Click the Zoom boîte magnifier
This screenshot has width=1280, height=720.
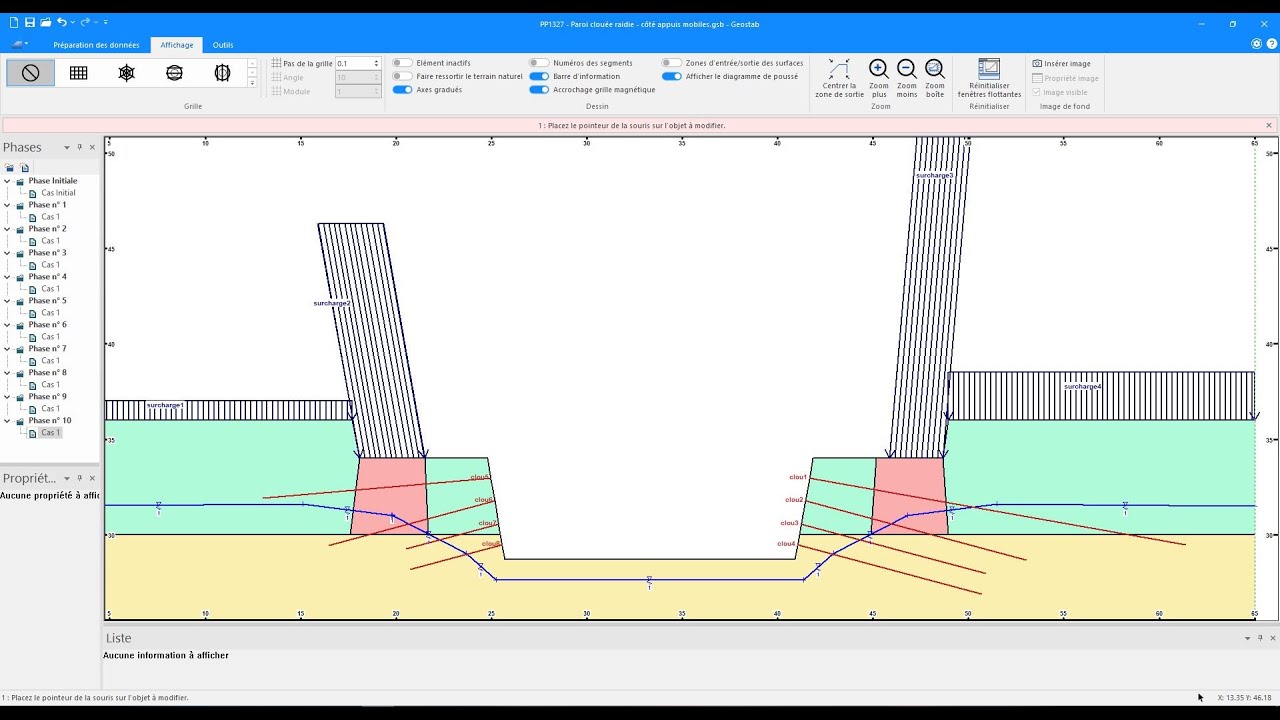[934, 69]
